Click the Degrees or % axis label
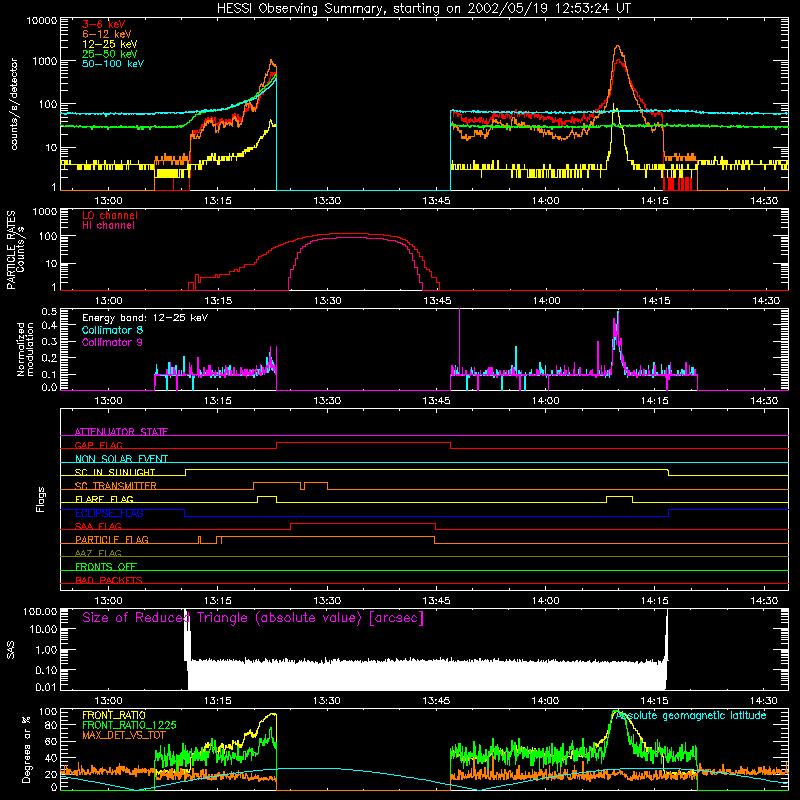This screenshot has width=800, height=800. pos(26,749)
